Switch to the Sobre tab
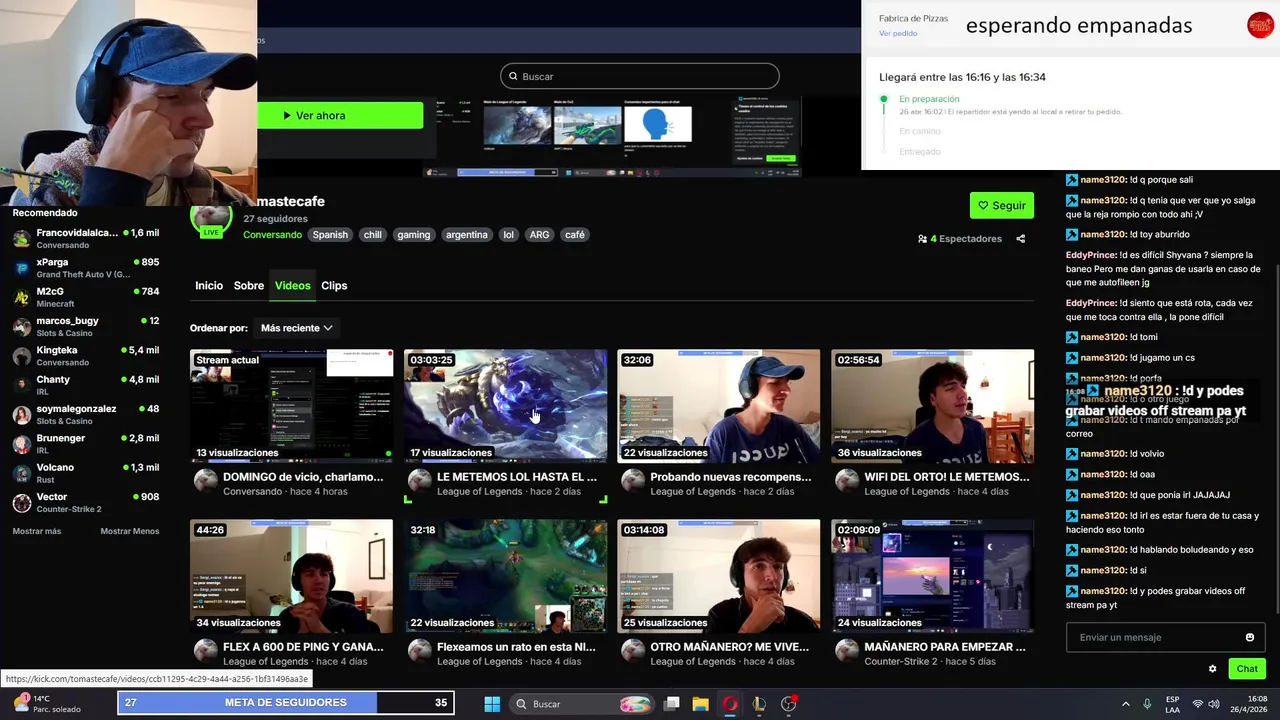 (249, 286)
